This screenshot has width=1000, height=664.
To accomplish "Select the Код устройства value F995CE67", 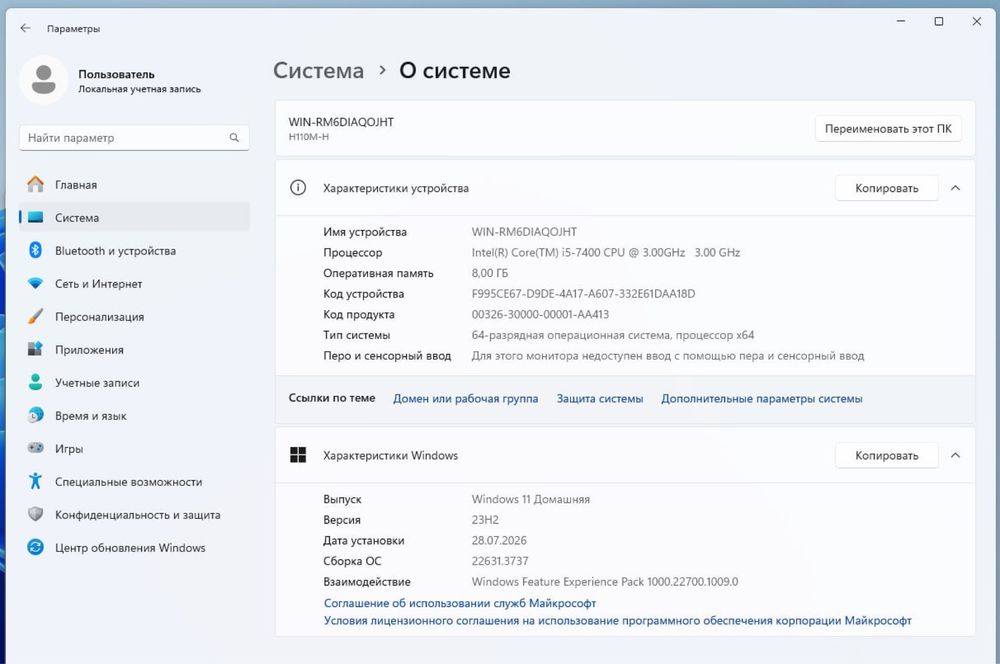I will tap(584, 294).
